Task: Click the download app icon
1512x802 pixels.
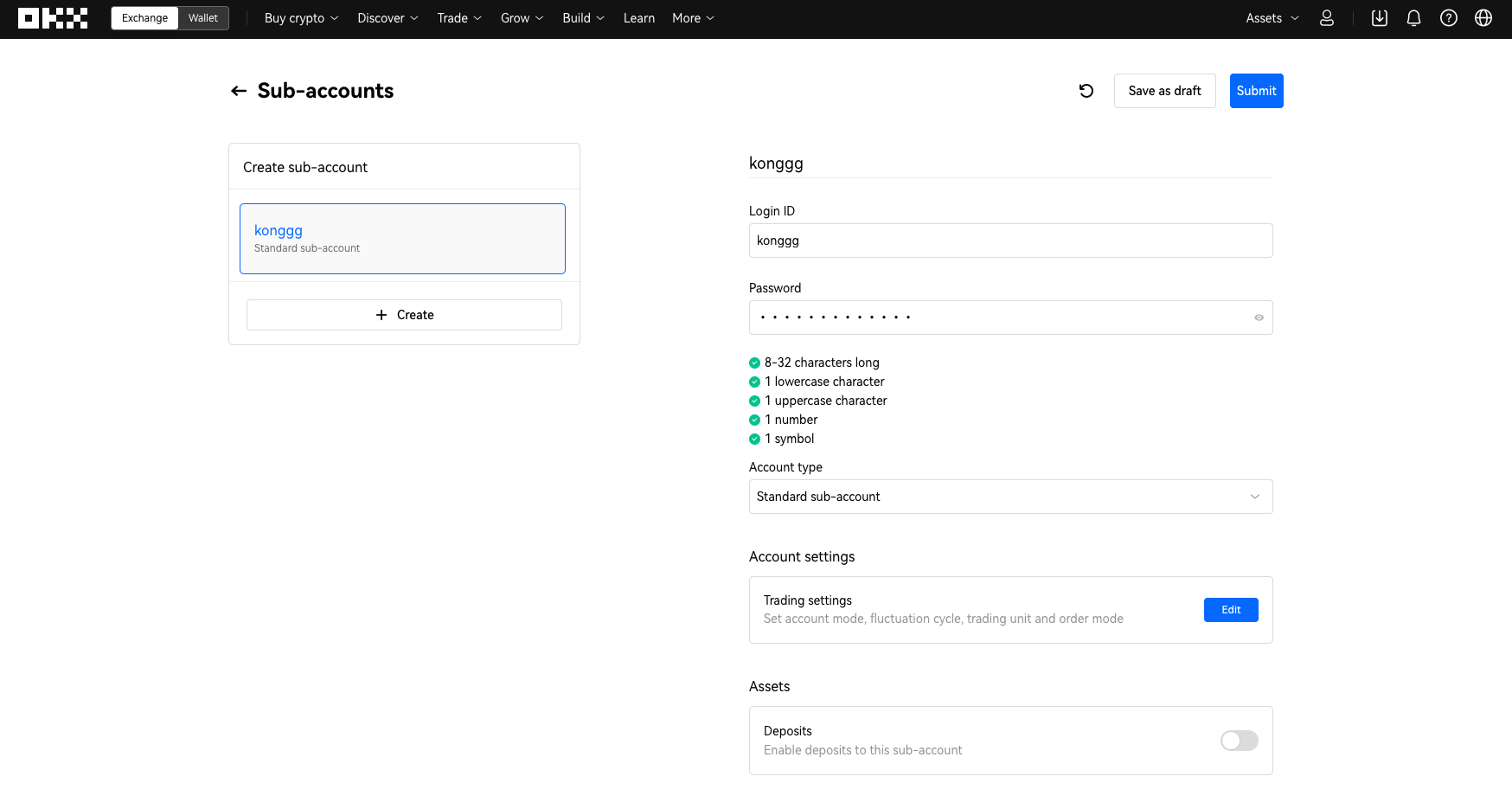Action: [1380, 18]
